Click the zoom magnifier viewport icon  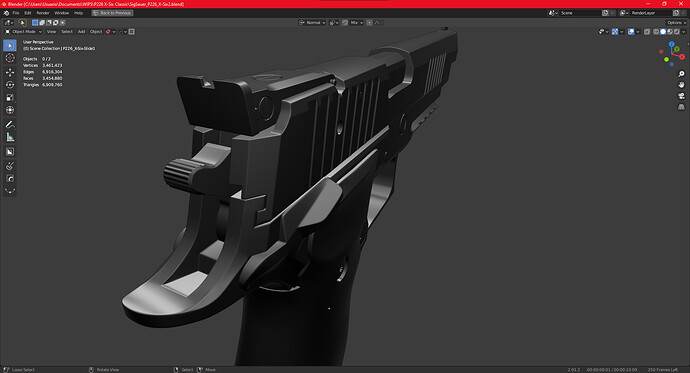point(681,74)
